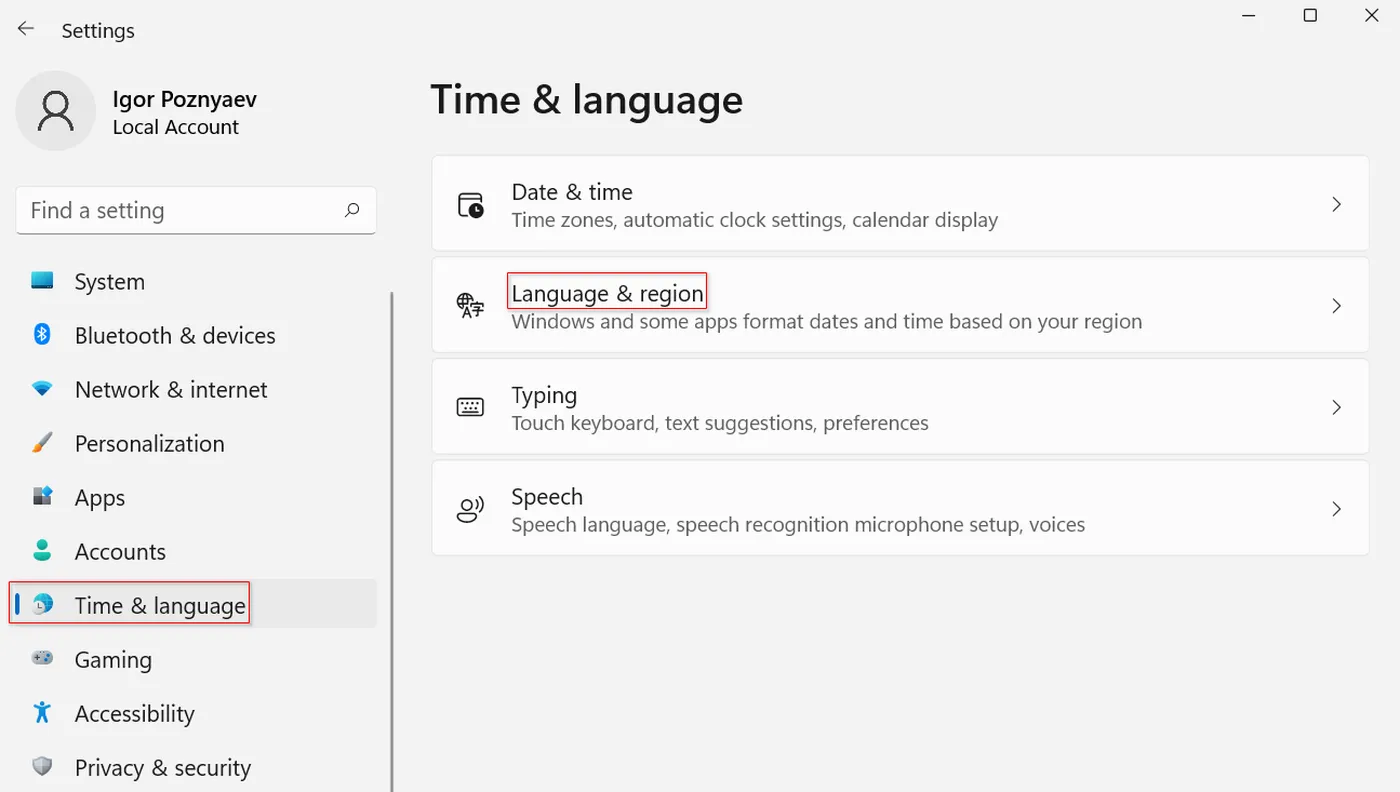Click the user profile avatar picture
The image size is (1400, 792).
coord(55,111)
